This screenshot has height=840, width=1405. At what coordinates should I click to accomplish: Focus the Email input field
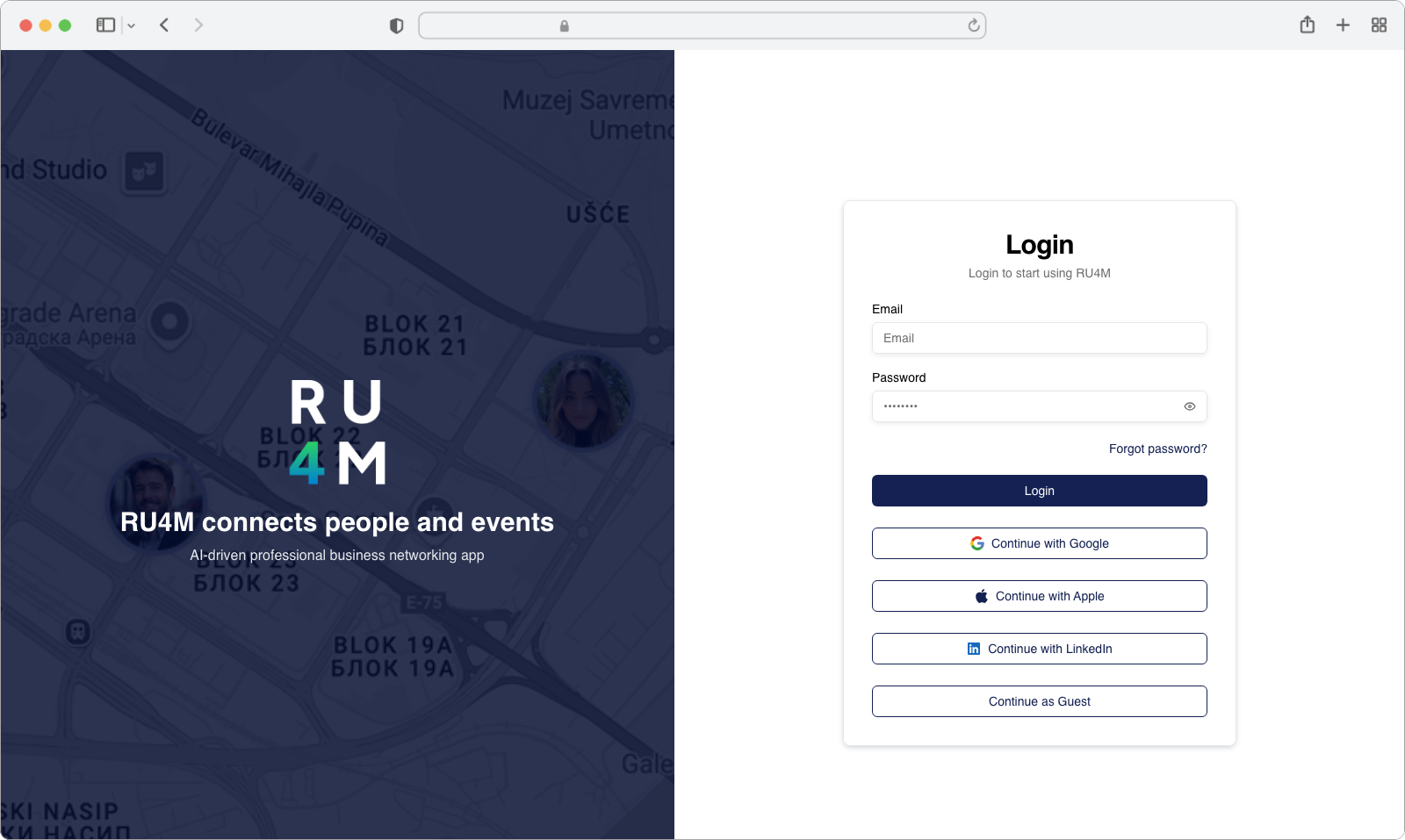pyautogui.click(x=1039, y=338)
